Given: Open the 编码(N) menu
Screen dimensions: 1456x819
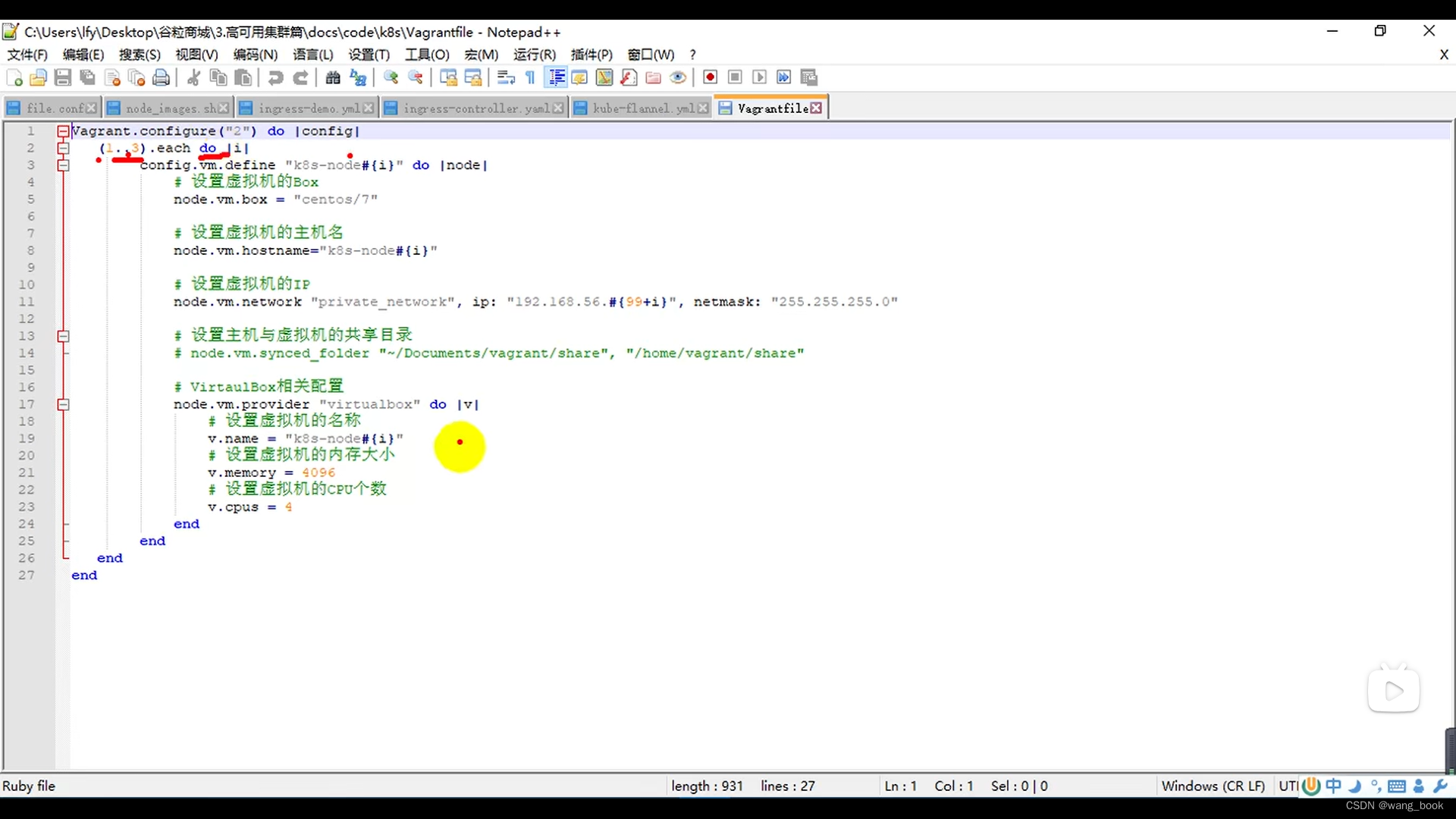Looking at the screenshot, I should (256, 55).
